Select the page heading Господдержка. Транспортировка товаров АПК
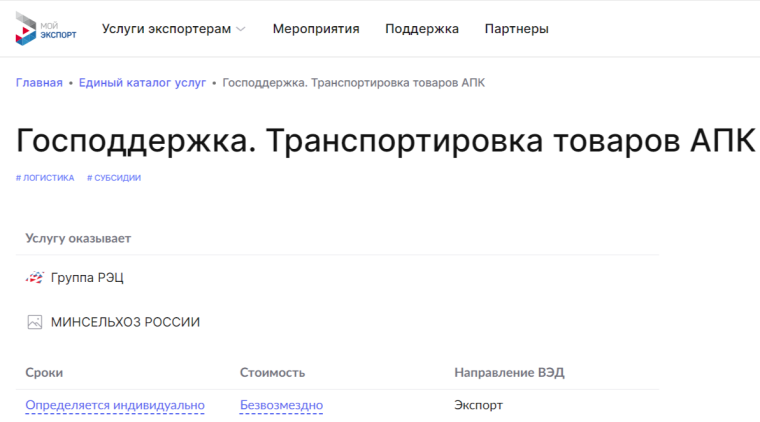760x422 pixels. pyautogui.click(x=386, y=141)
